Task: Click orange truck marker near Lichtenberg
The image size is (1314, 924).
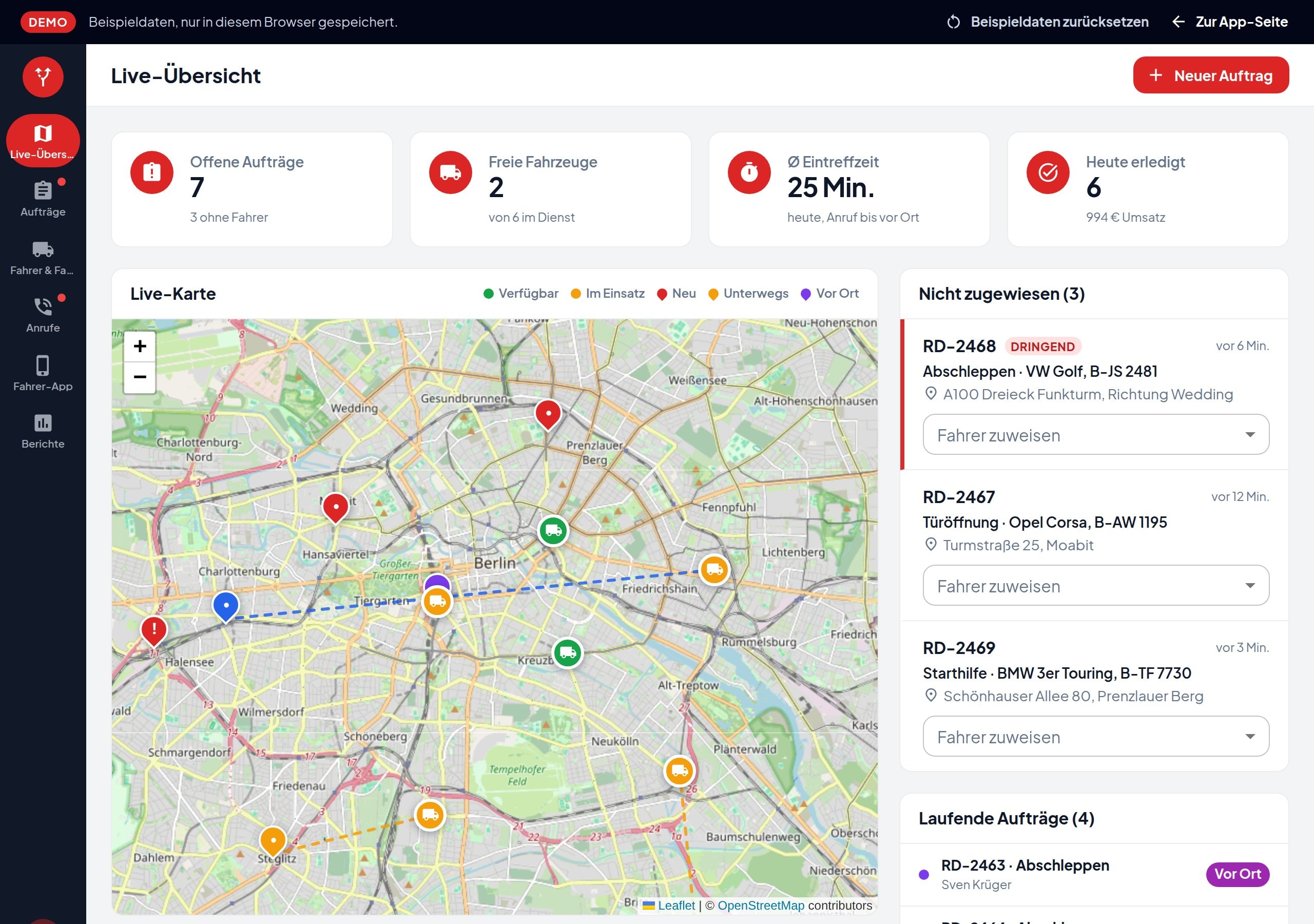Action: coord(714,570)
